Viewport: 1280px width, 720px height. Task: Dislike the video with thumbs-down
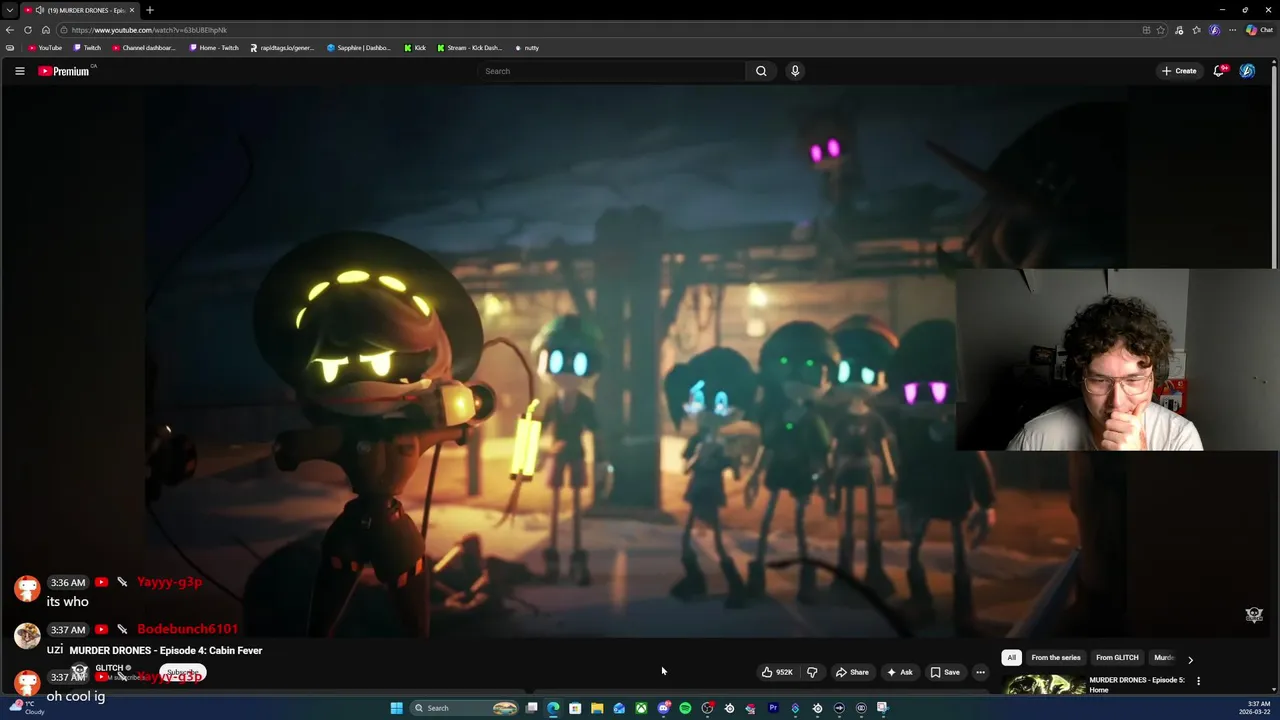point(812,672)
